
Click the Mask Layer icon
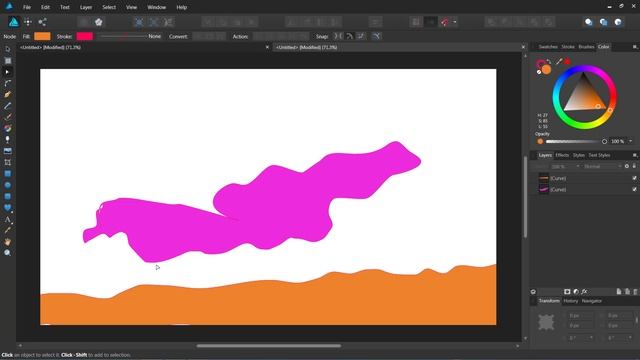(x=567, y=291)
